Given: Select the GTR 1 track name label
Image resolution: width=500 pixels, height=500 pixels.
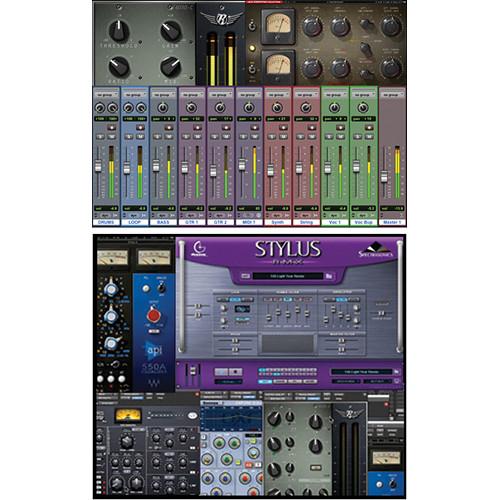Looking at the screenshot, I should 192,222.
